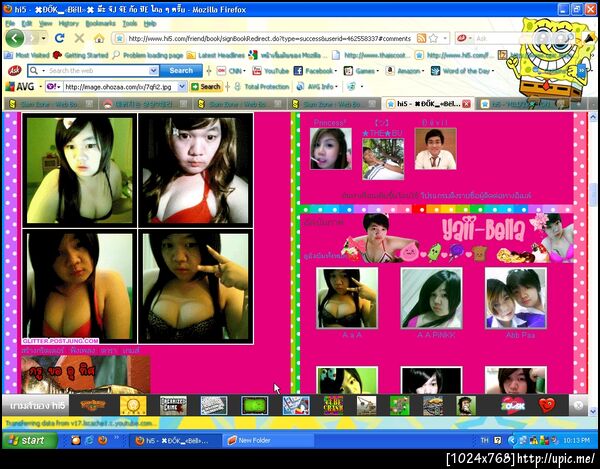The height and width of the screenshot is (469, 600).
Task: Click the AVG logo on toolbar
Action: pyautogui.click(x=20, y=87)
